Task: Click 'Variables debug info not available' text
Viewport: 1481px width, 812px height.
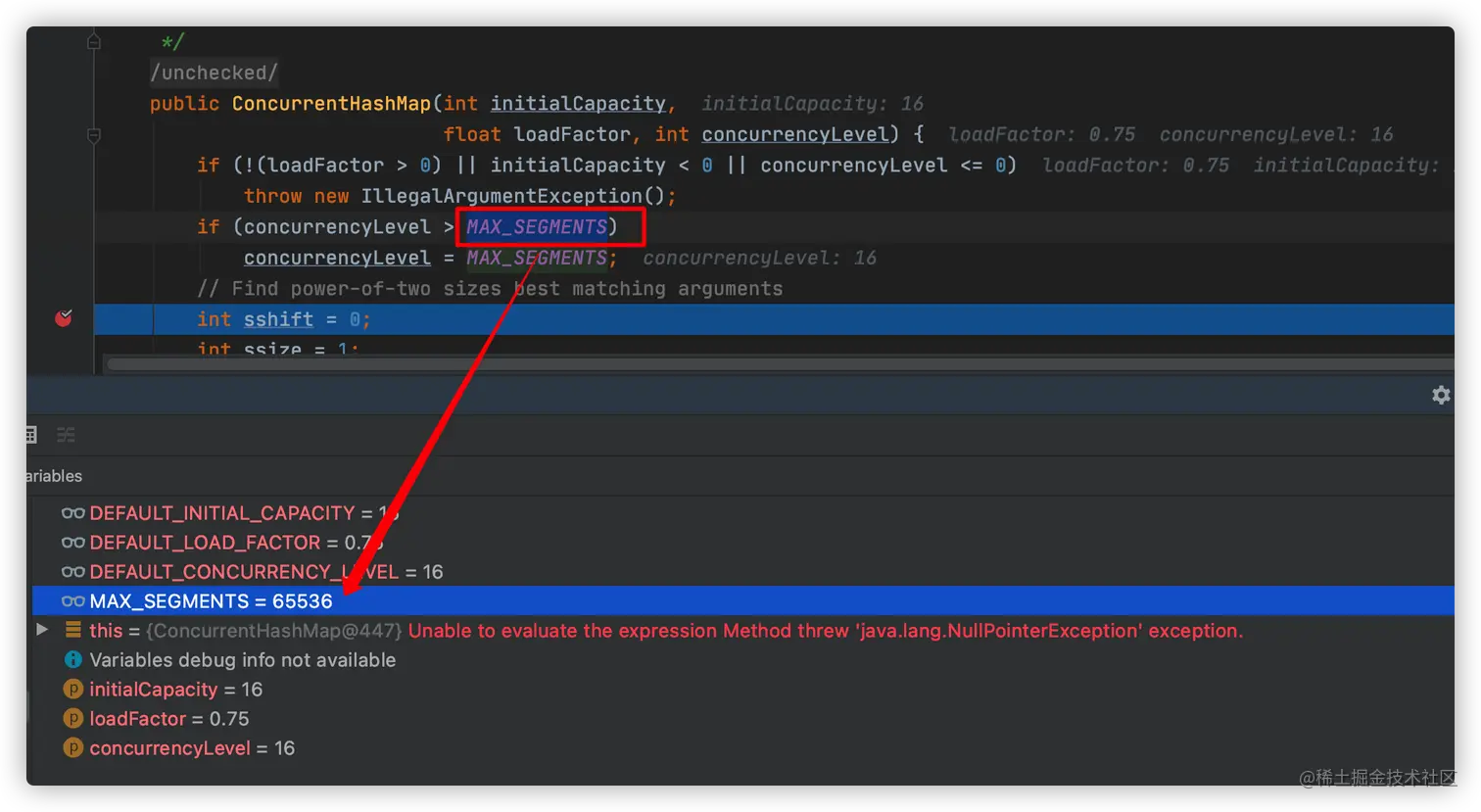Action: (243, 660)
